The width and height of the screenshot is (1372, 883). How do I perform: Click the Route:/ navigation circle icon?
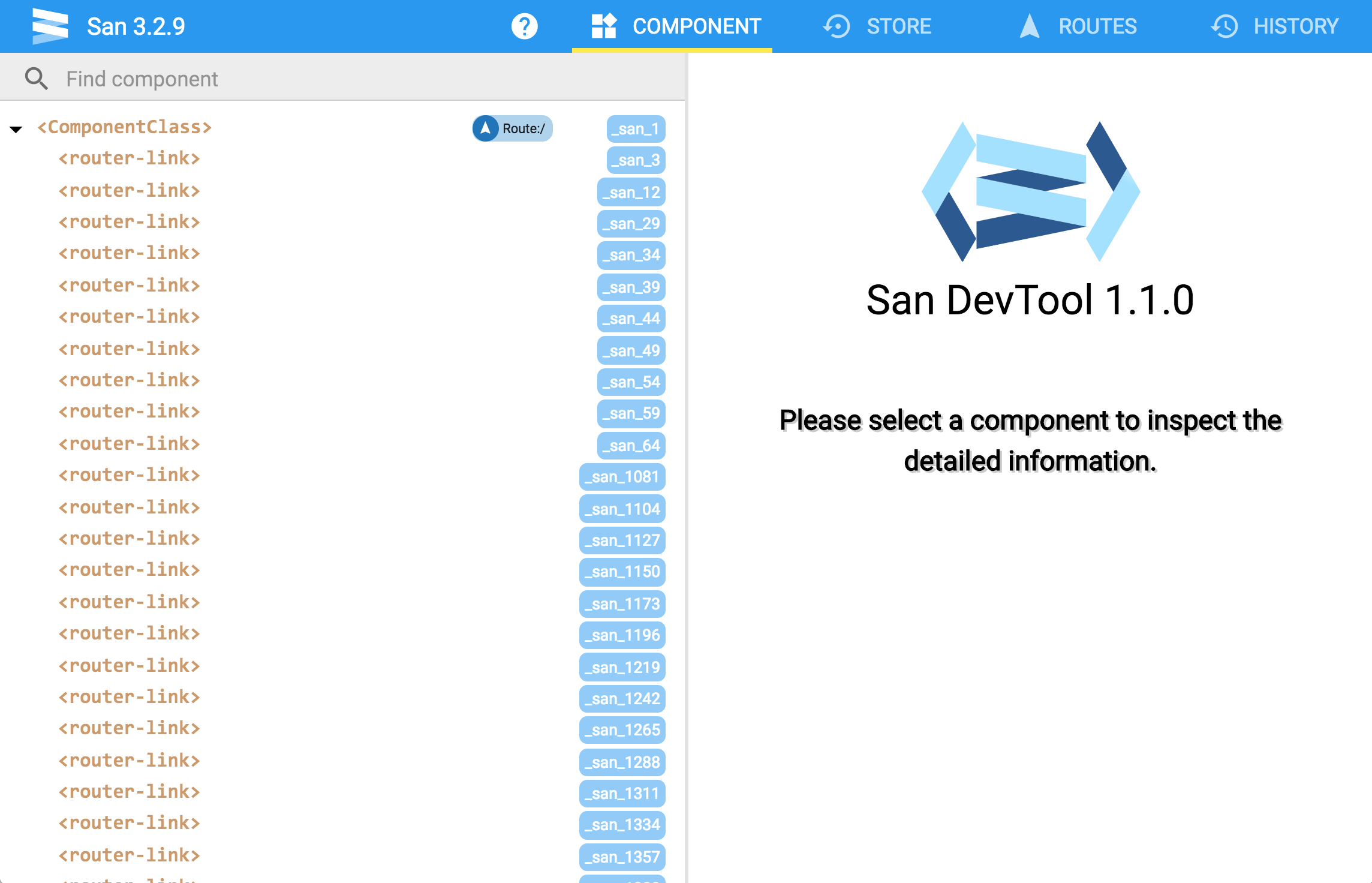(486, 128)
